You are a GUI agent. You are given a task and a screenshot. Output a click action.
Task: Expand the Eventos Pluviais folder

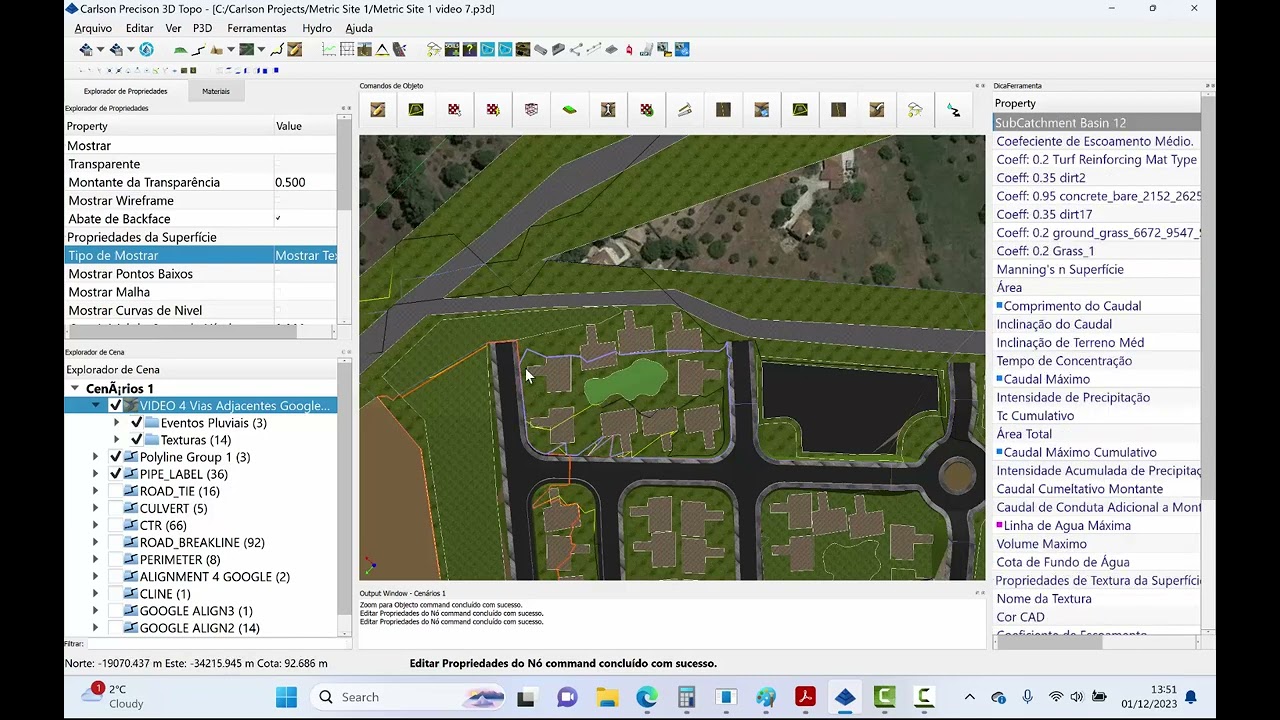(117, 423)
